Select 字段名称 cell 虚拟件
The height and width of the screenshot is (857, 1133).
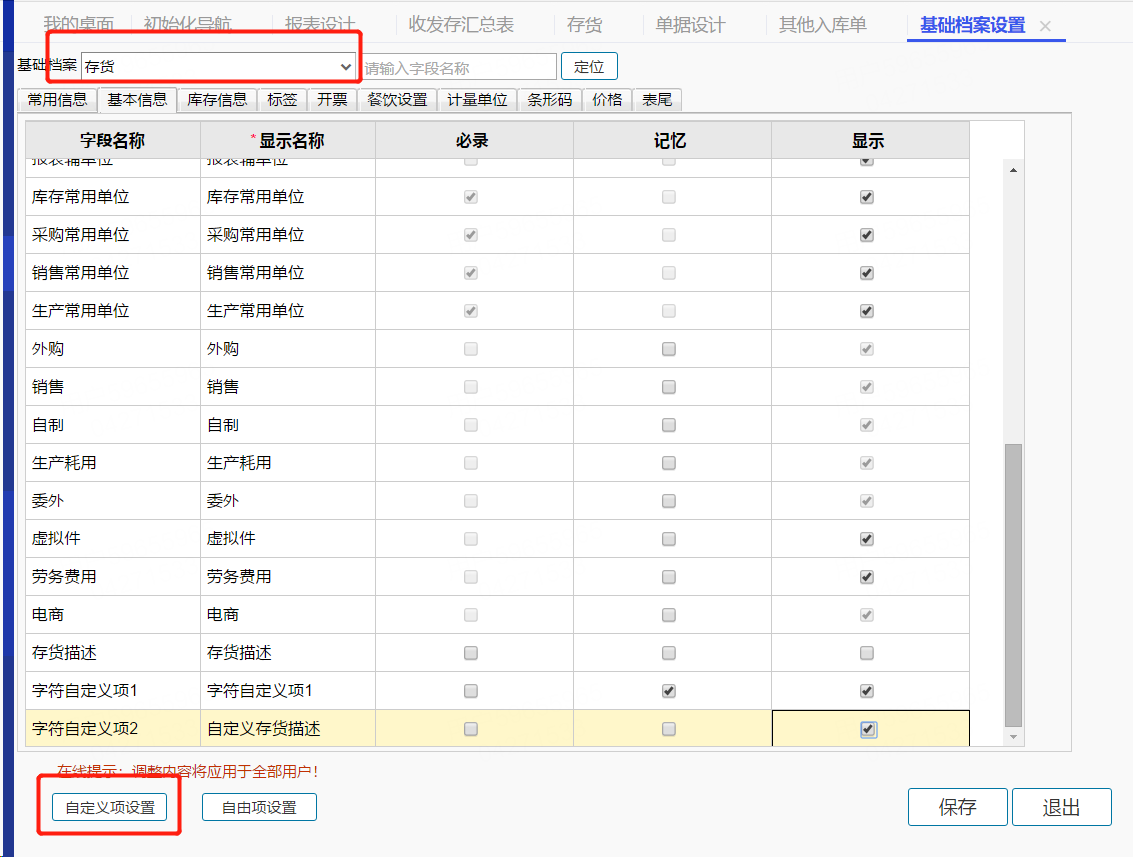(113, 538)
